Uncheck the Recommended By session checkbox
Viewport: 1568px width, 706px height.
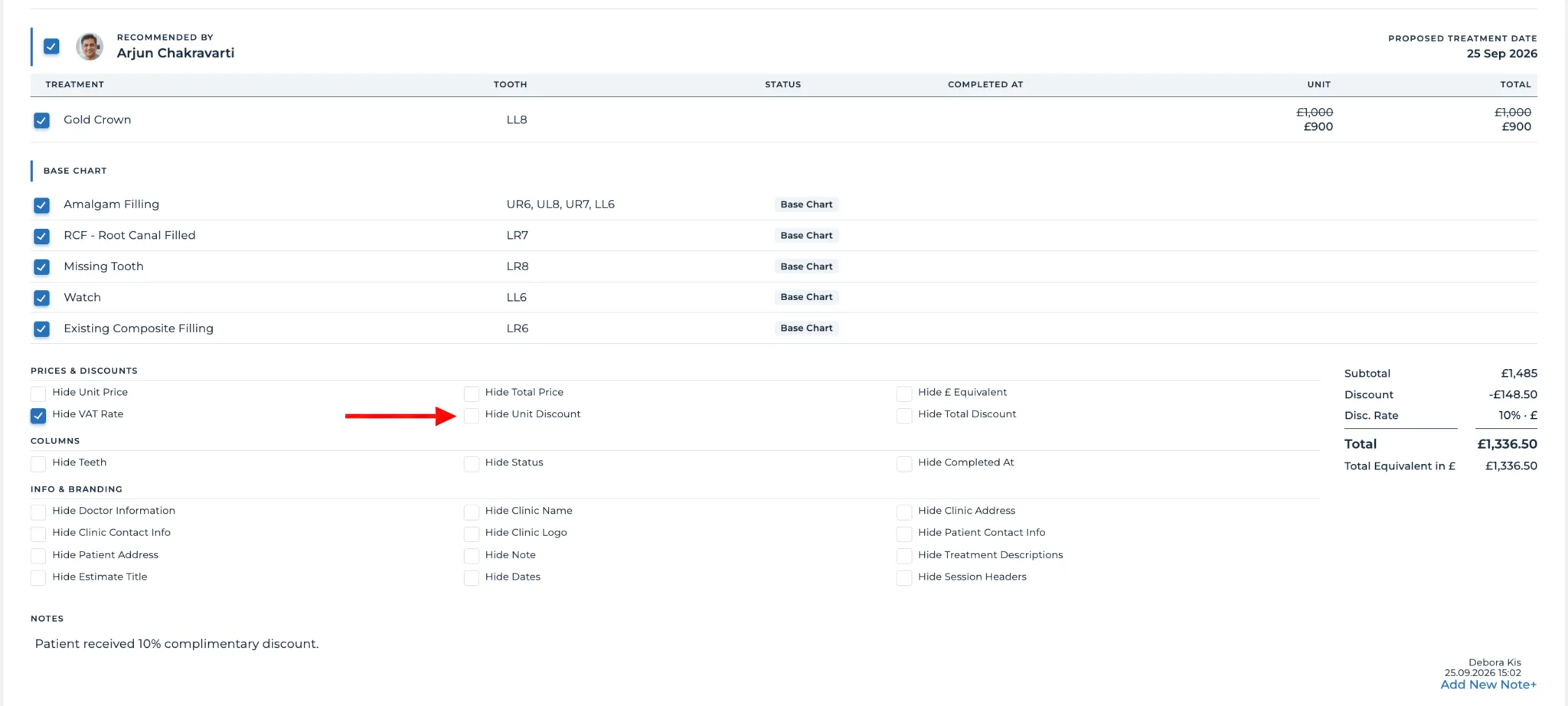tap(51, 47)
